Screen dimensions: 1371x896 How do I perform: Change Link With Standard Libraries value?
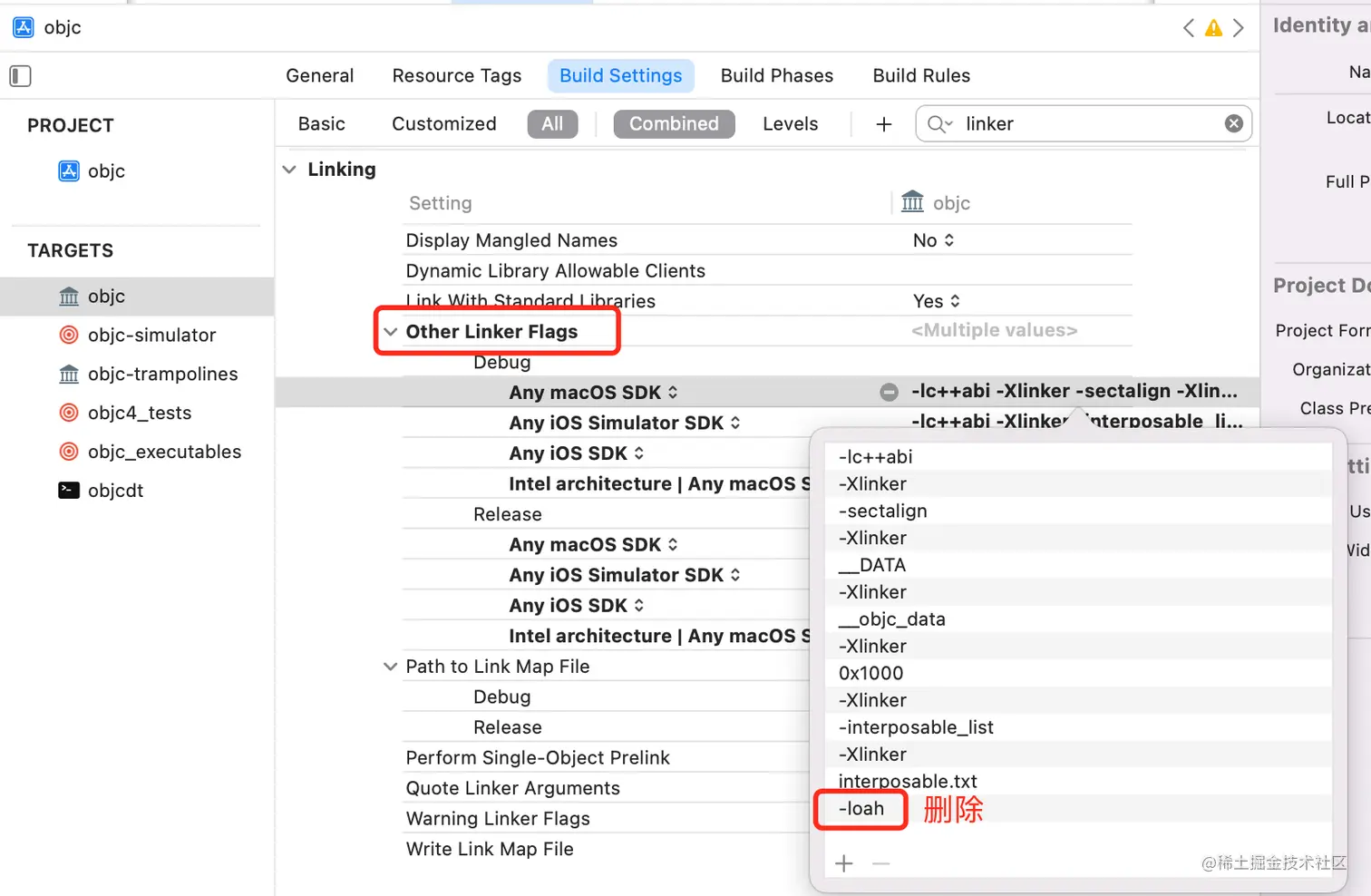937,301
